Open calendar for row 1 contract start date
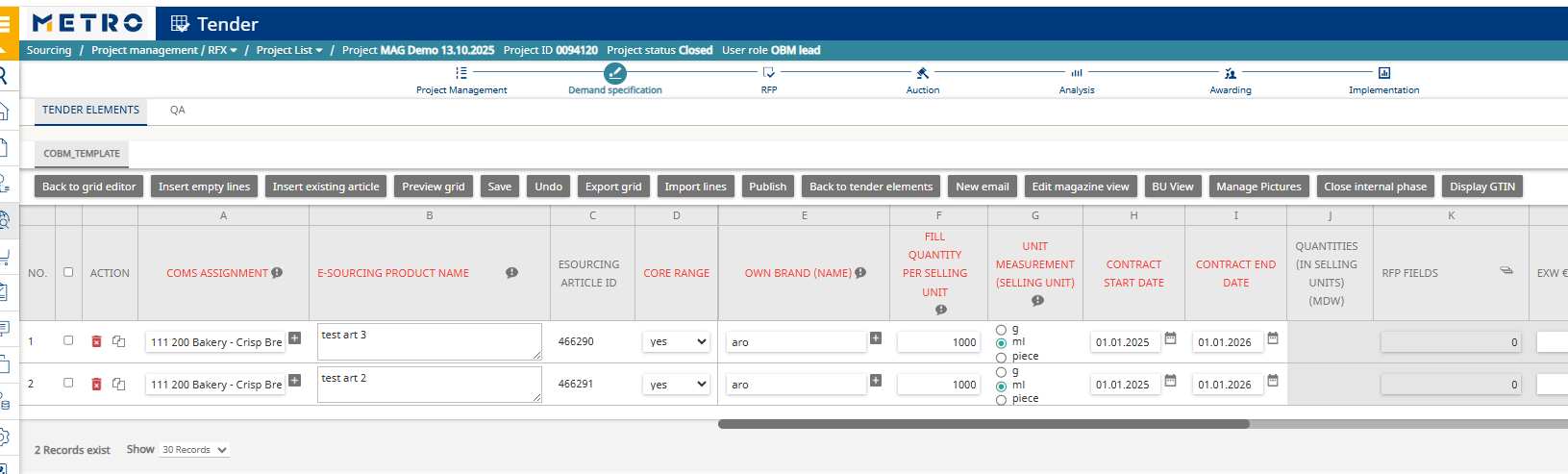This screenshot has height=474, width=1568. (1170, 338)
